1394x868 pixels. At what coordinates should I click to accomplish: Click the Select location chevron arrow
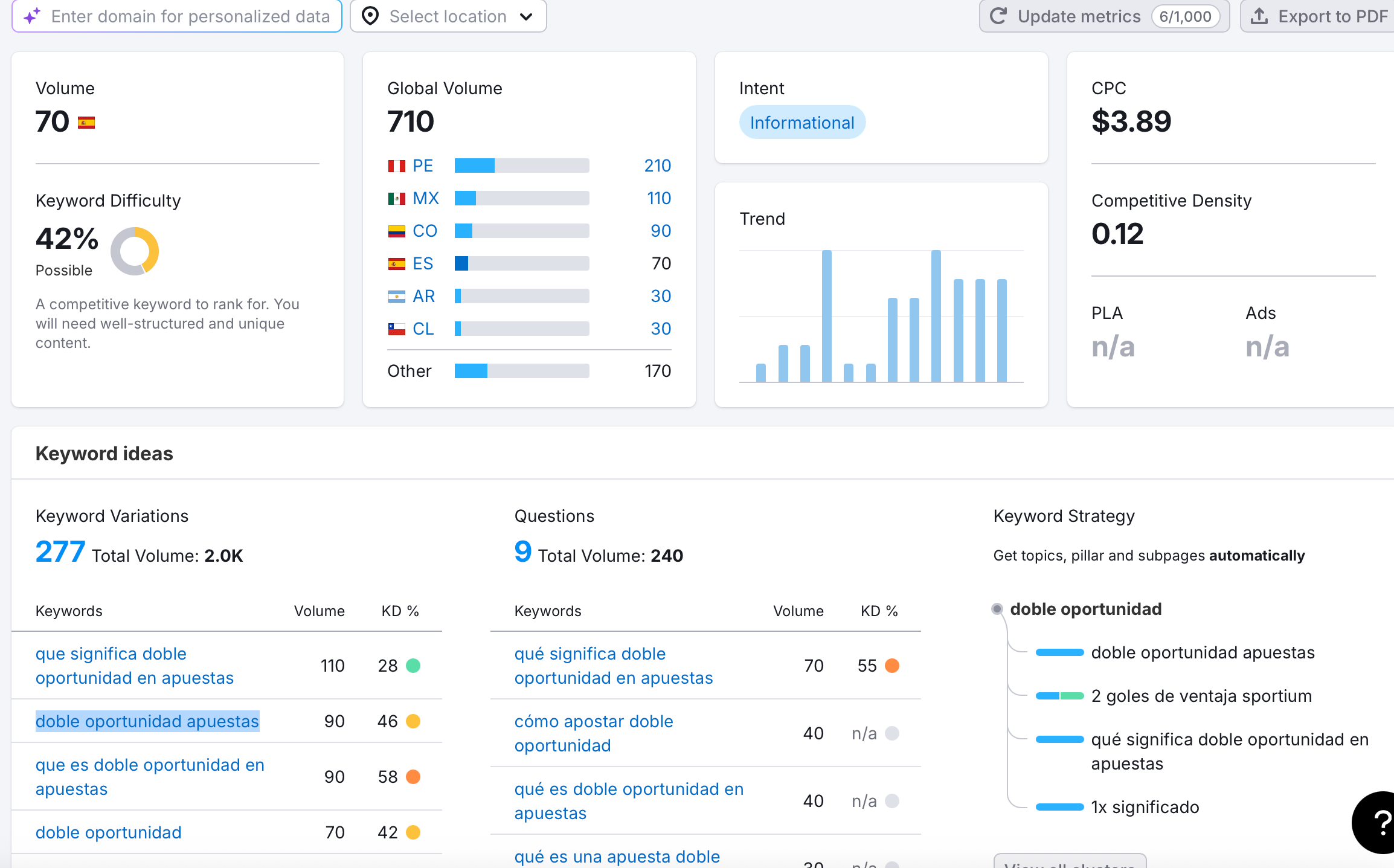pyautogui.click(x=526, y=17)
